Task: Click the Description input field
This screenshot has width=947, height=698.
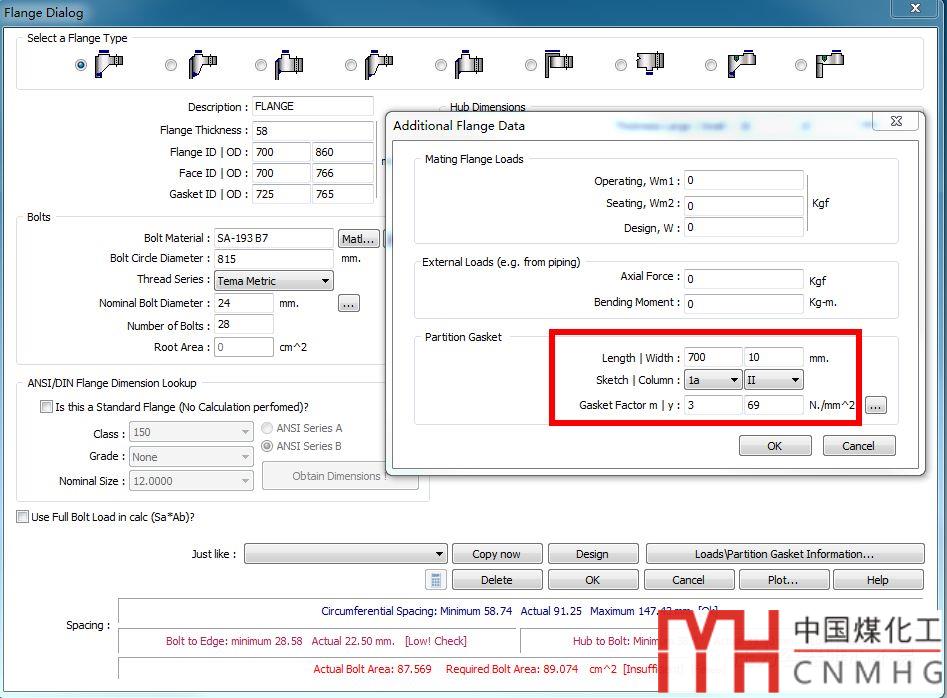Action: point(313,106)
